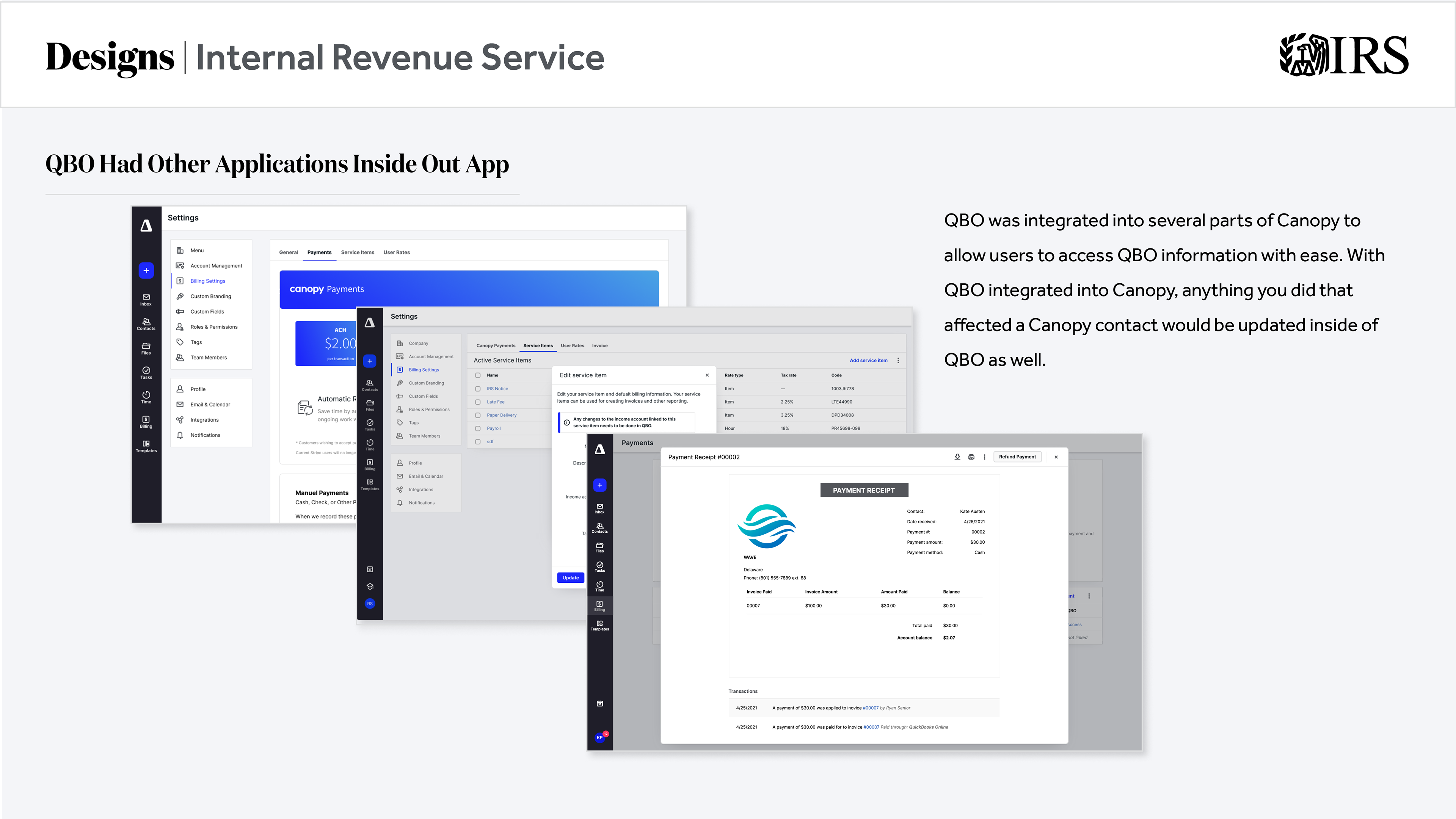Tick the checkbox for Late Fee row
The width and height of the screenshot is (1456, 819).
(x=478, y=402)
